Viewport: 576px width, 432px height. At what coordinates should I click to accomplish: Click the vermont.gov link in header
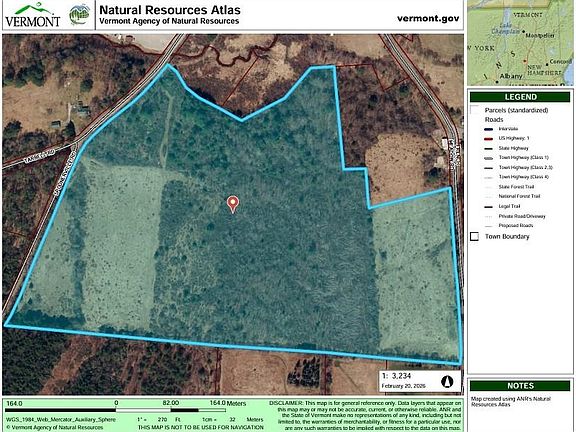point(428,18)
